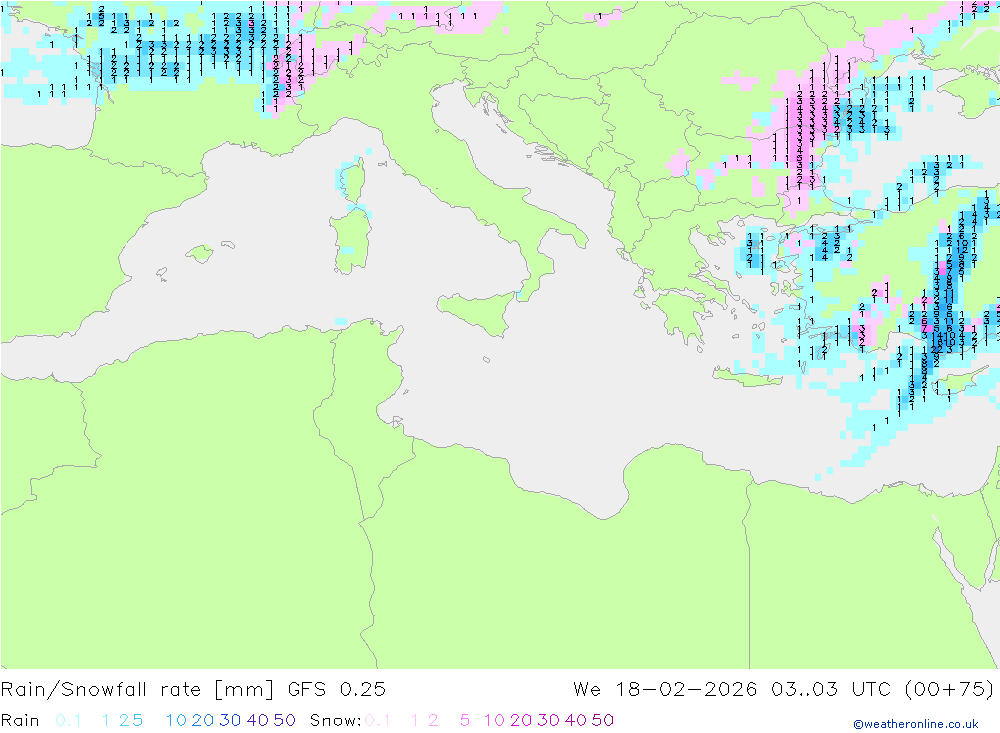Click the island of Crete on the map
The width and height of the screenshot is (1000, 733).
pyautogui.click(x=747, y=376)
